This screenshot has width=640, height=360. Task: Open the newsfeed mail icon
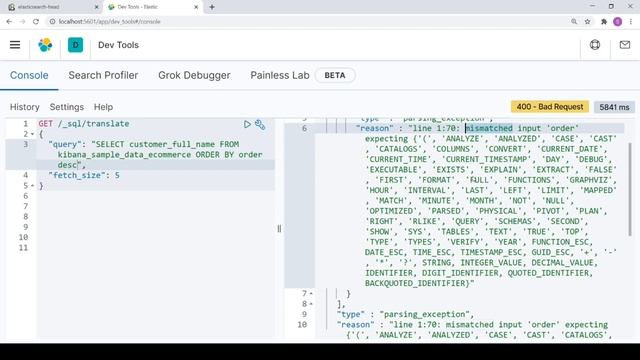click(625, 45)
